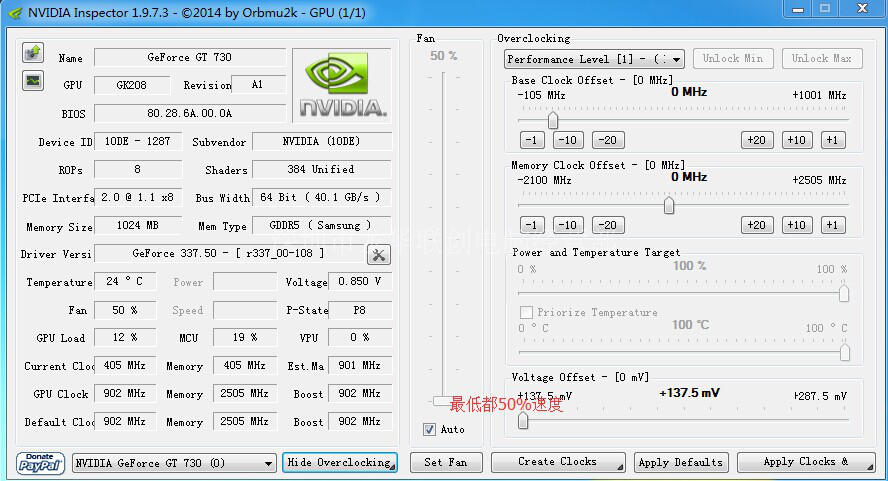Click the P-State value P8
Viewport: 888px width, 481px height.
[x=360, y=310]
